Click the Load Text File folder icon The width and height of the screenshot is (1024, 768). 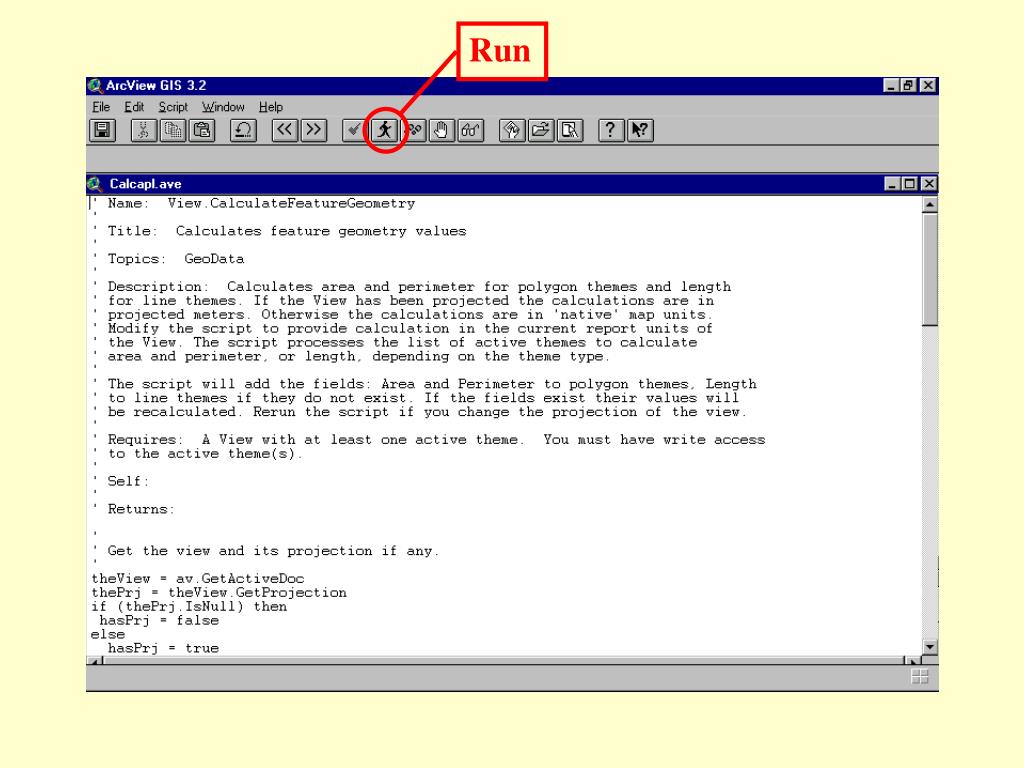[541, 131]
